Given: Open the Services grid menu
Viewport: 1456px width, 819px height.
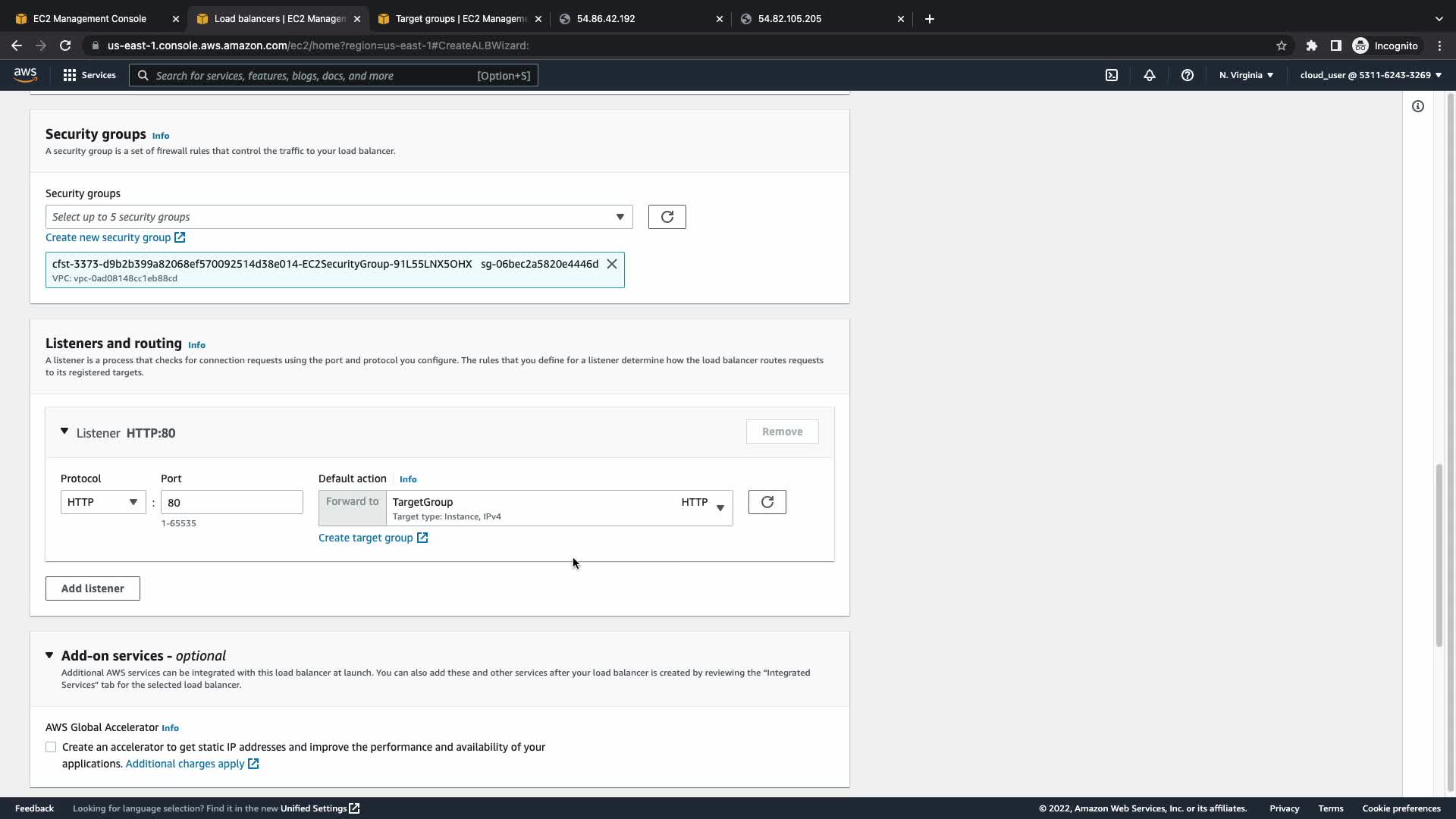Looking at the screenshot, I should tap(89, 75).
